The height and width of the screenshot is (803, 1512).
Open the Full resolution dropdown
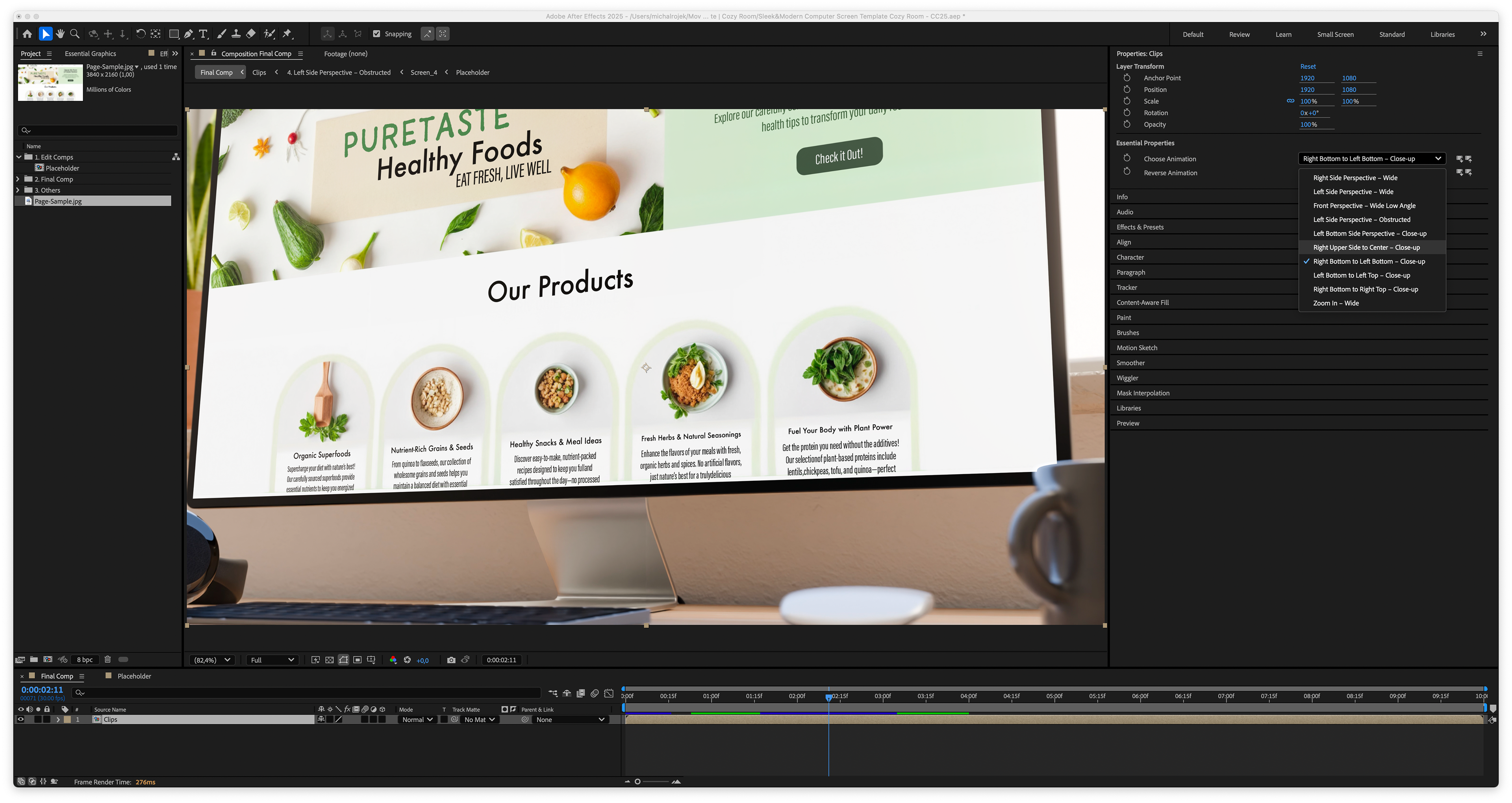pyautogui.click(x=272, y=660)
